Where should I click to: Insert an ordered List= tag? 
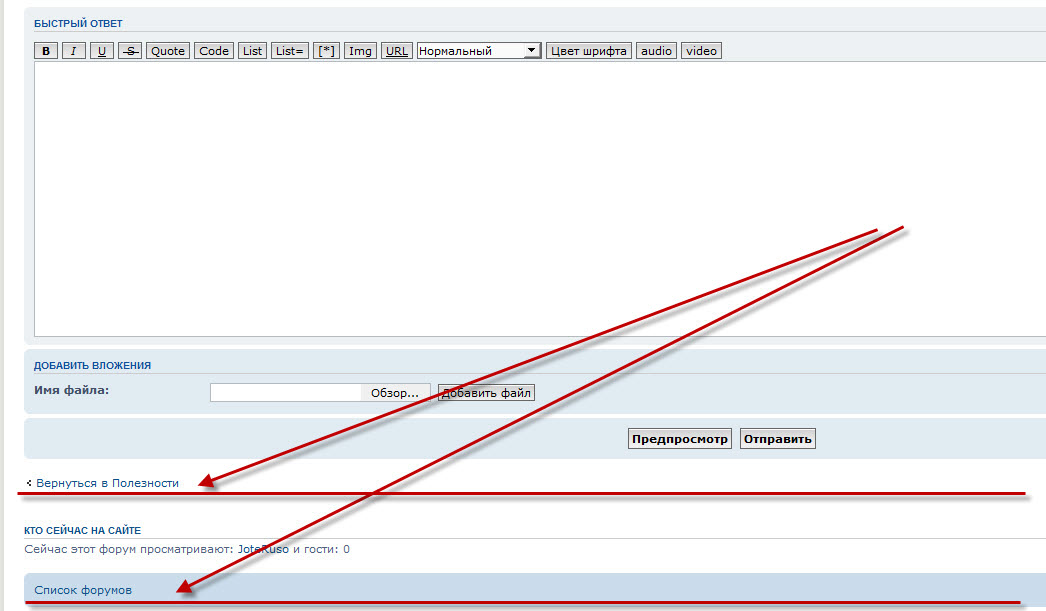click(x=290, y=51)
